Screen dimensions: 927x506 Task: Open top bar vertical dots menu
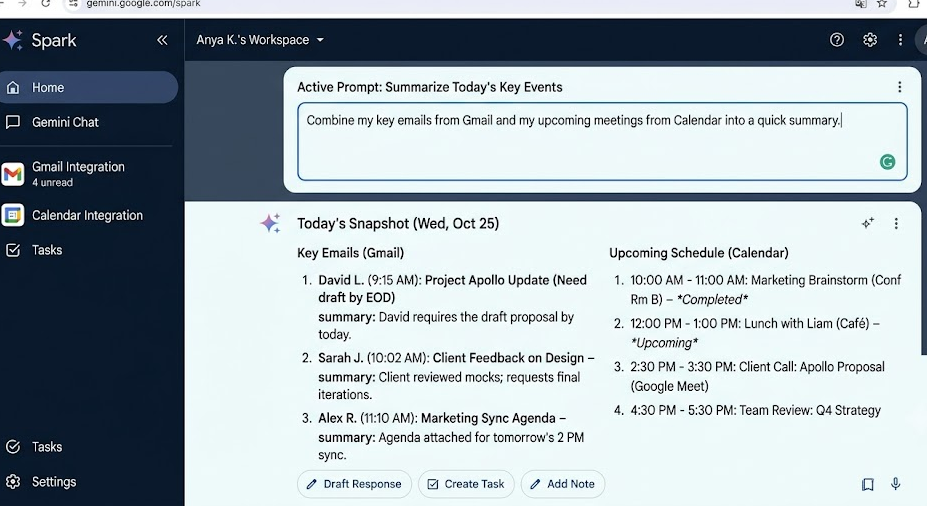tap(900, 40)
